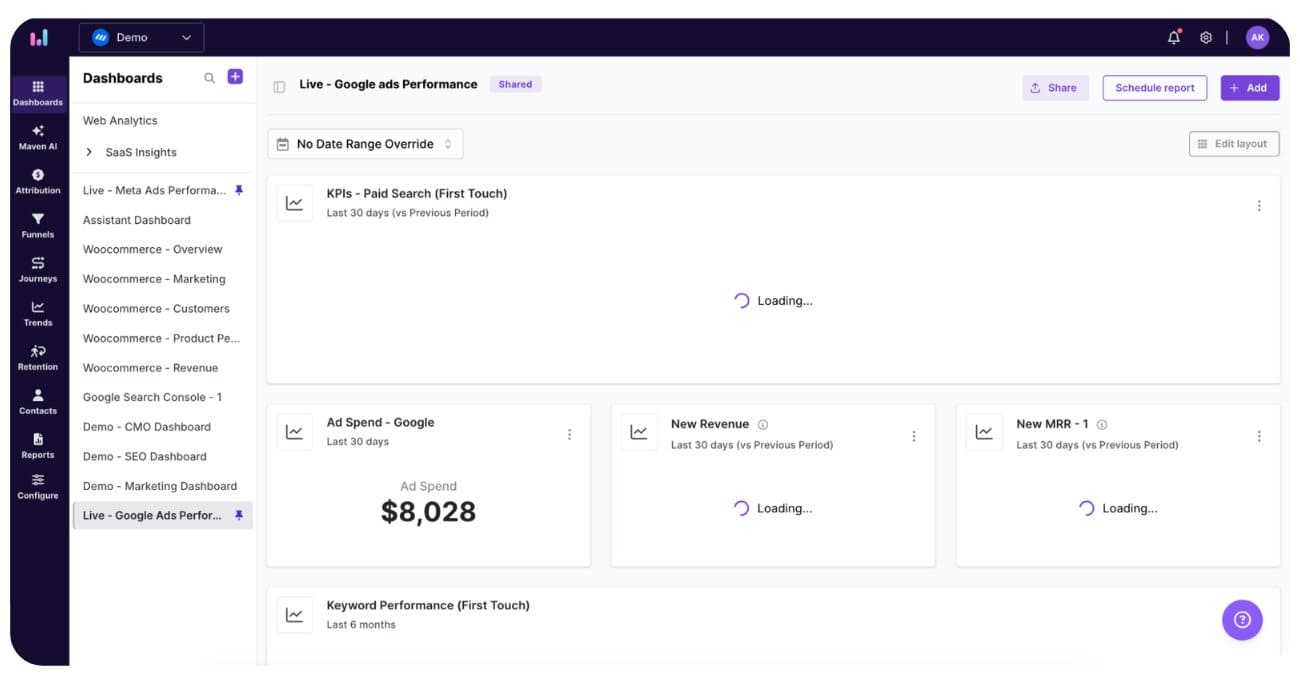Click Schedule report button
This screenshot has width=1300, height=681.
coord(1155,88)
